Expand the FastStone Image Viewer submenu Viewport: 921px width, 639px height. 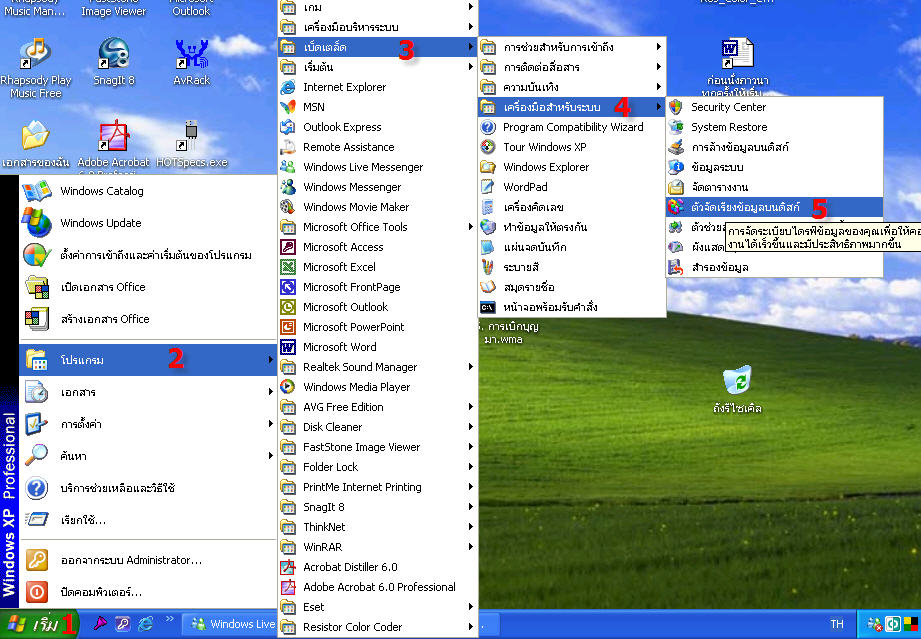pos(378,446)
